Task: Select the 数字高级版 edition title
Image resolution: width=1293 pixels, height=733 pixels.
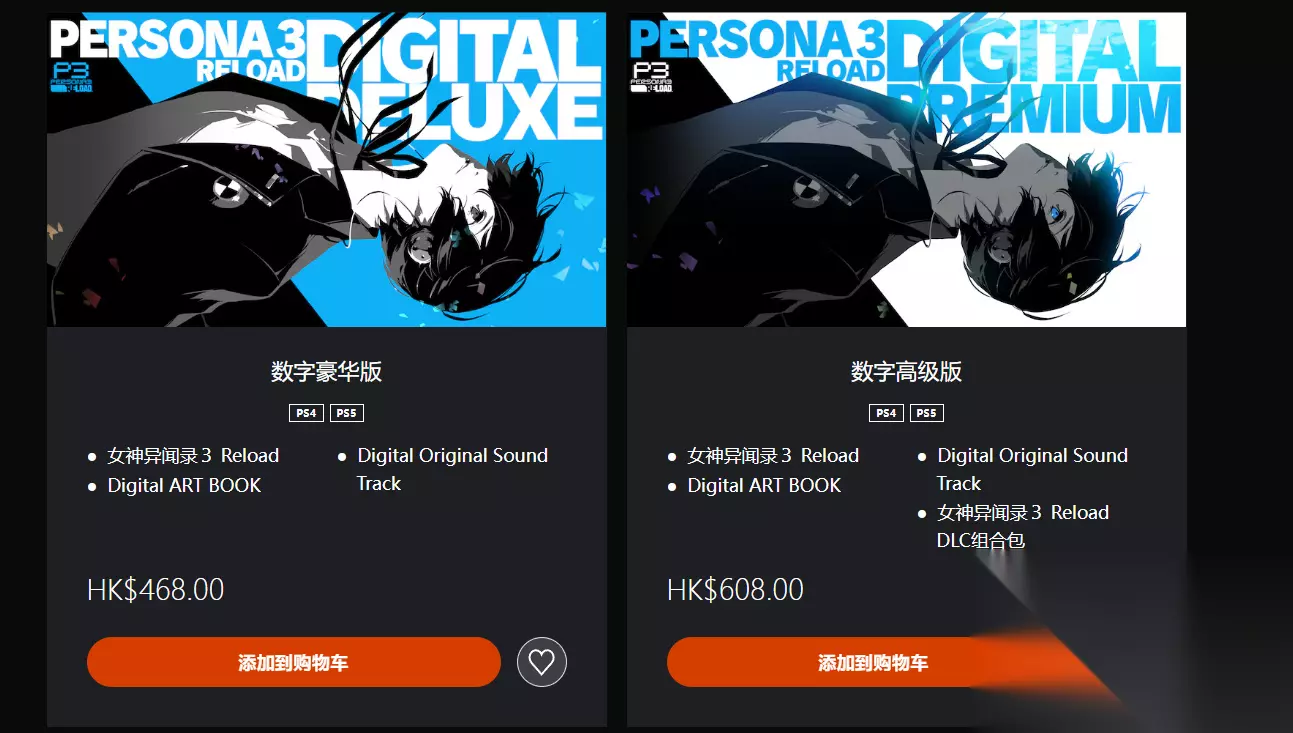Action: [906, 372]
